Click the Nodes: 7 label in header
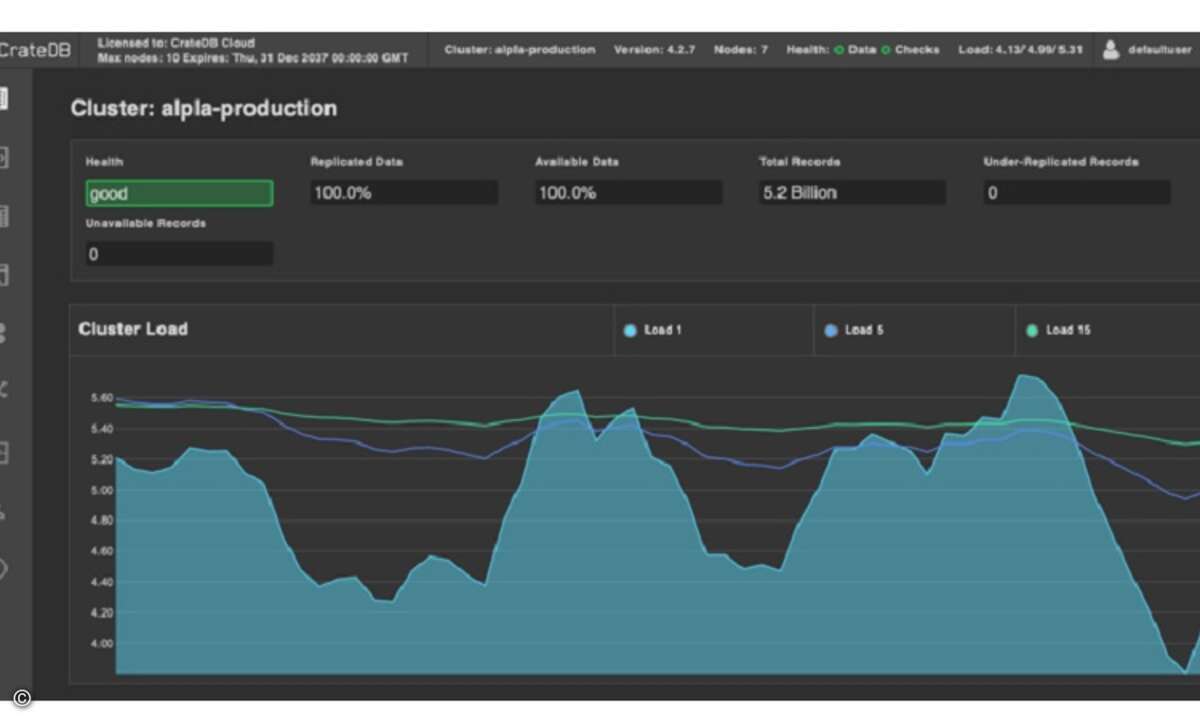 (x=740, y=50)
